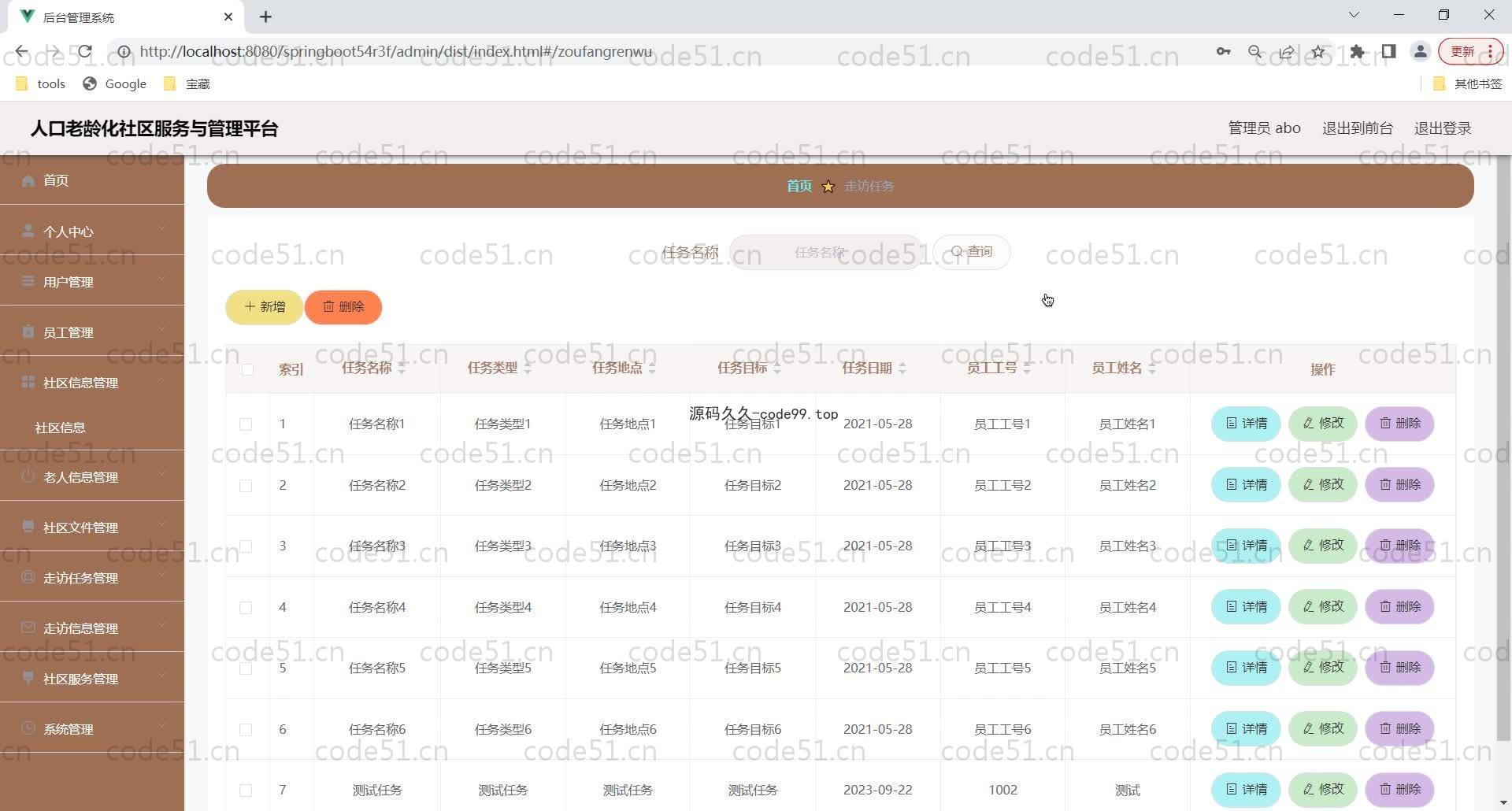Open the browser profile avatar icon
The image size is (1512, 811).
coord(1420,52)
